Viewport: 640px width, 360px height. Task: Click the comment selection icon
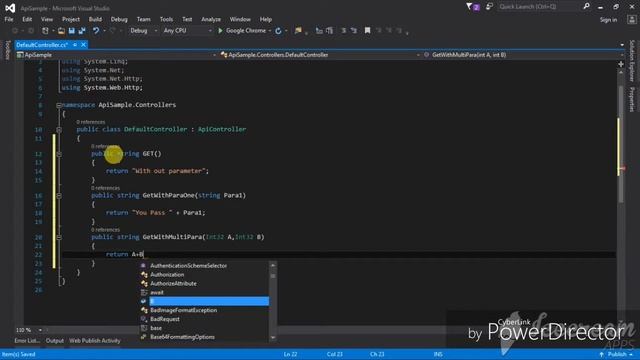(344, 31)
